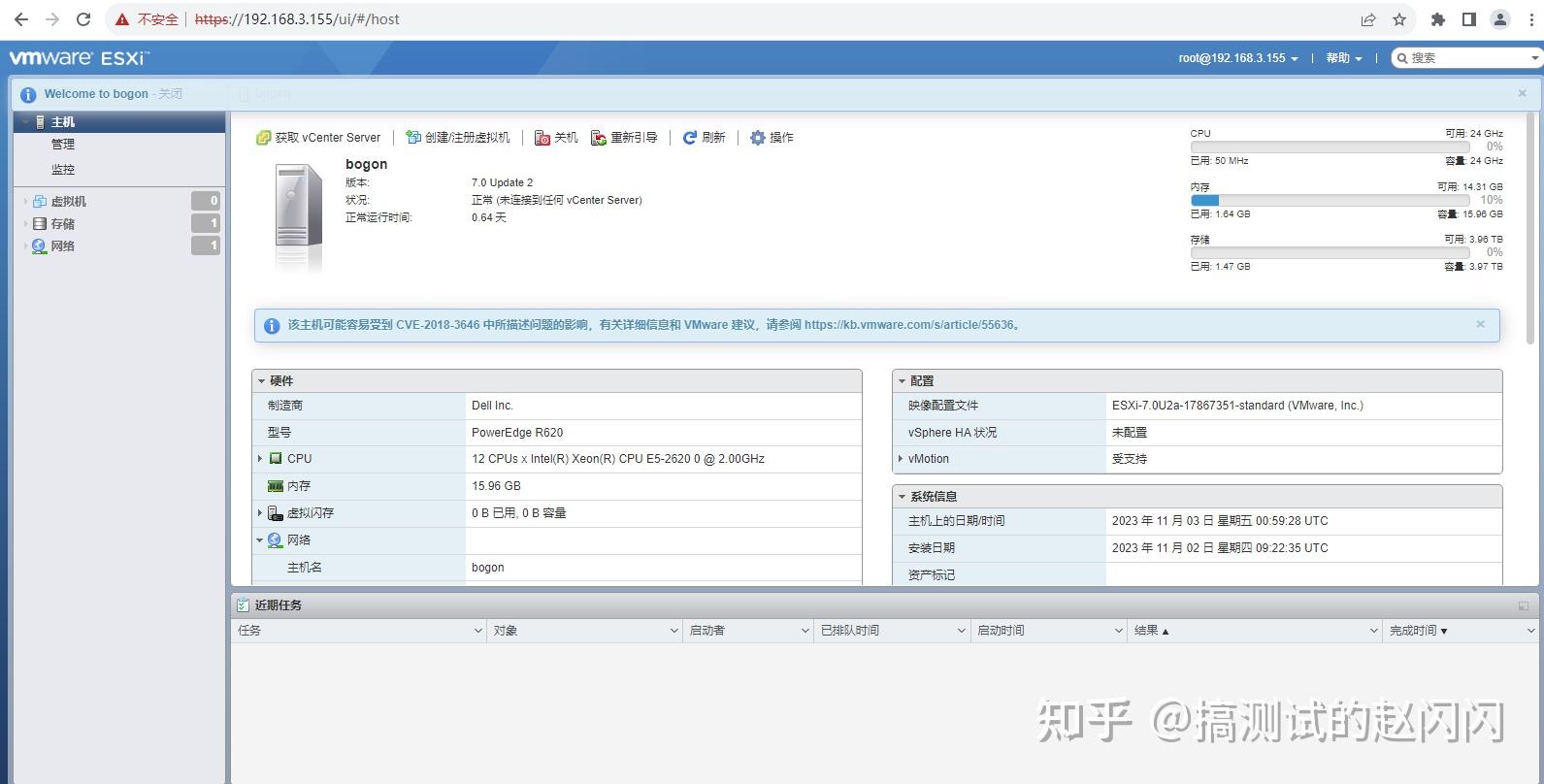
Task: Collapse the 配置 configuration panel
Action: (x=902, y=381)
